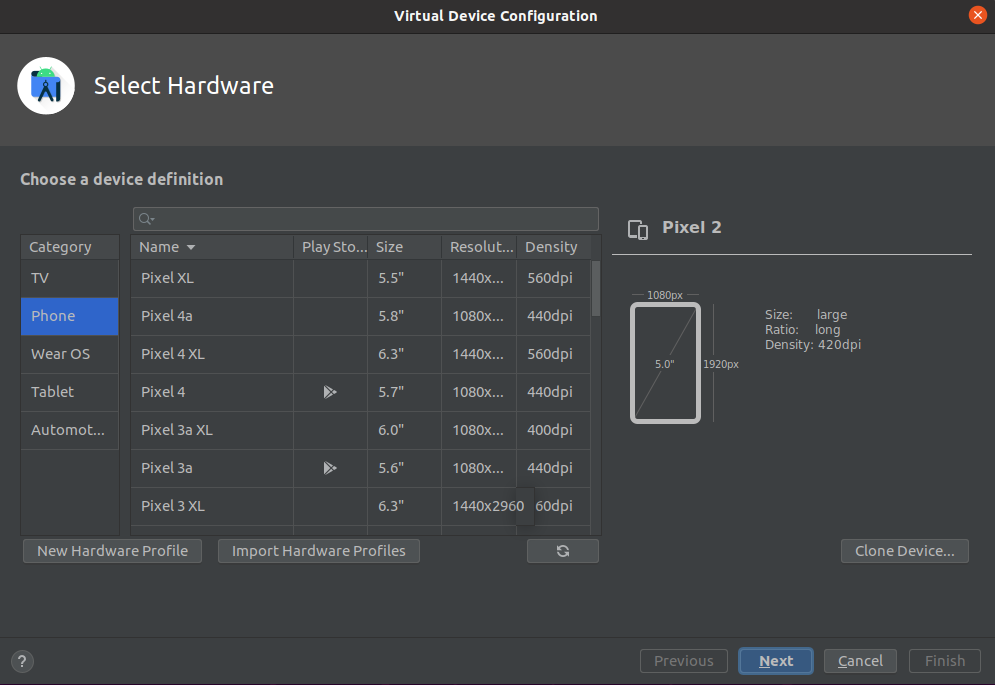
Task: Select the TV category
Action: pos(69,278)
